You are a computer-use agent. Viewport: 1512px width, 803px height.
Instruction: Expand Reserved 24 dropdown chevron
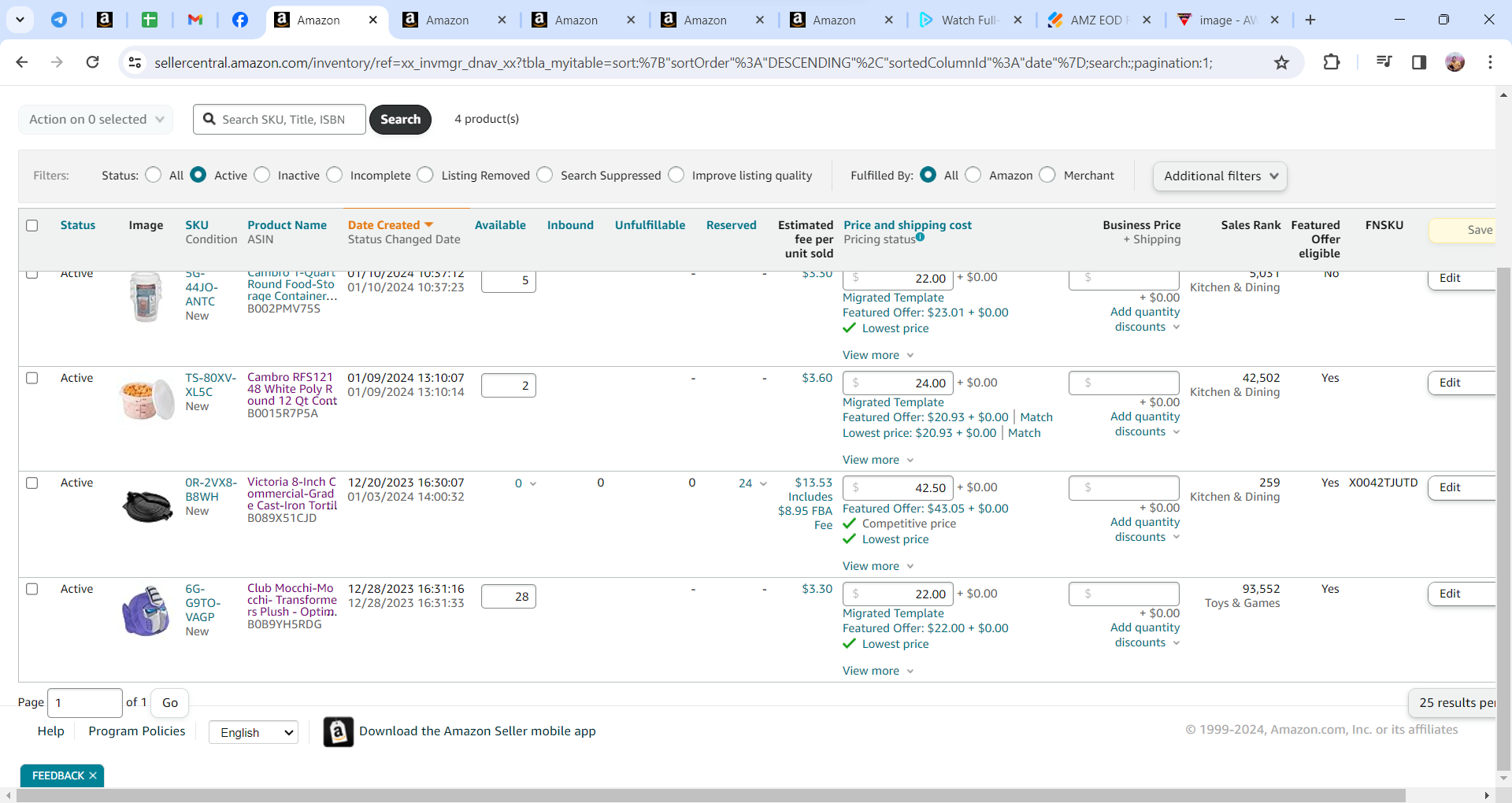coord(763,483)
